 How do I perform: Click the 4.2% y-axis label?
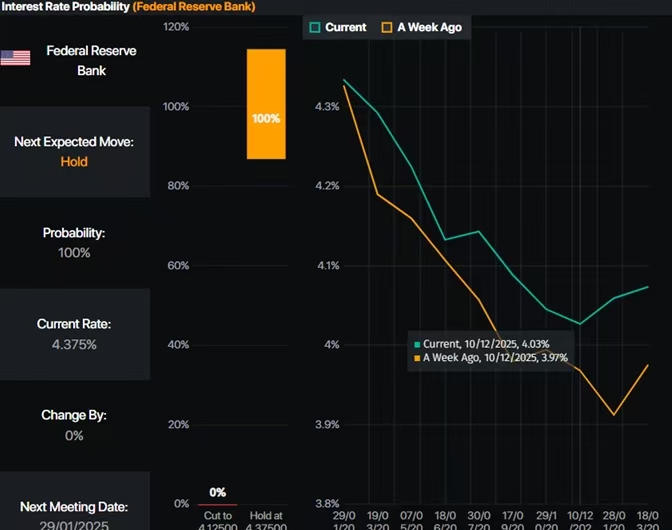[x=327, y=186]
